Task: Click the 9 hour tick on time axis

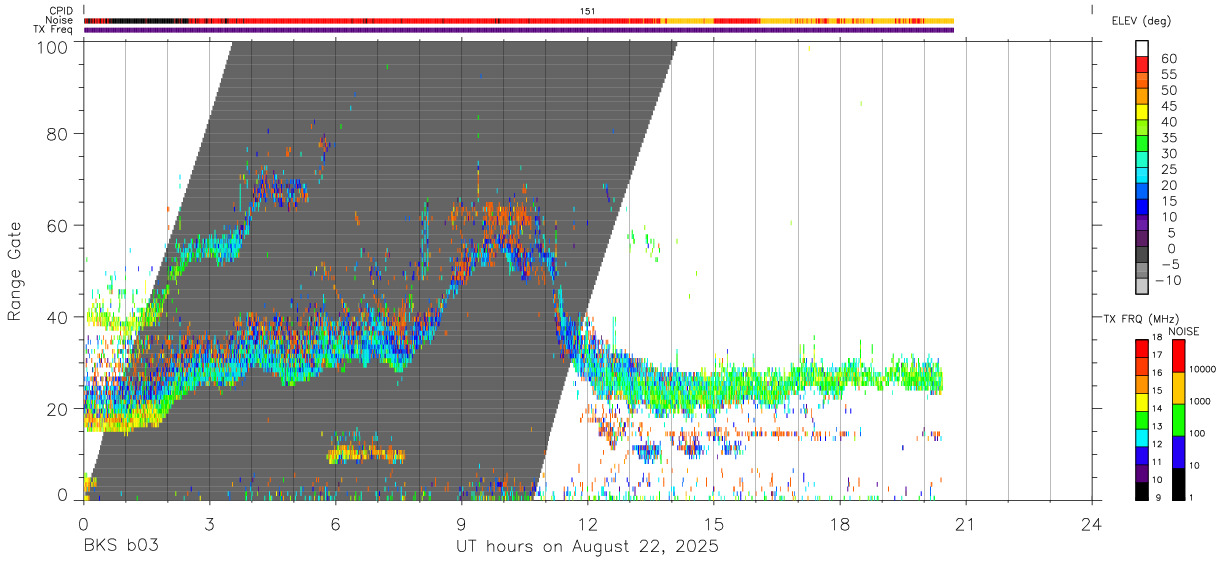Action: (461, 523)
